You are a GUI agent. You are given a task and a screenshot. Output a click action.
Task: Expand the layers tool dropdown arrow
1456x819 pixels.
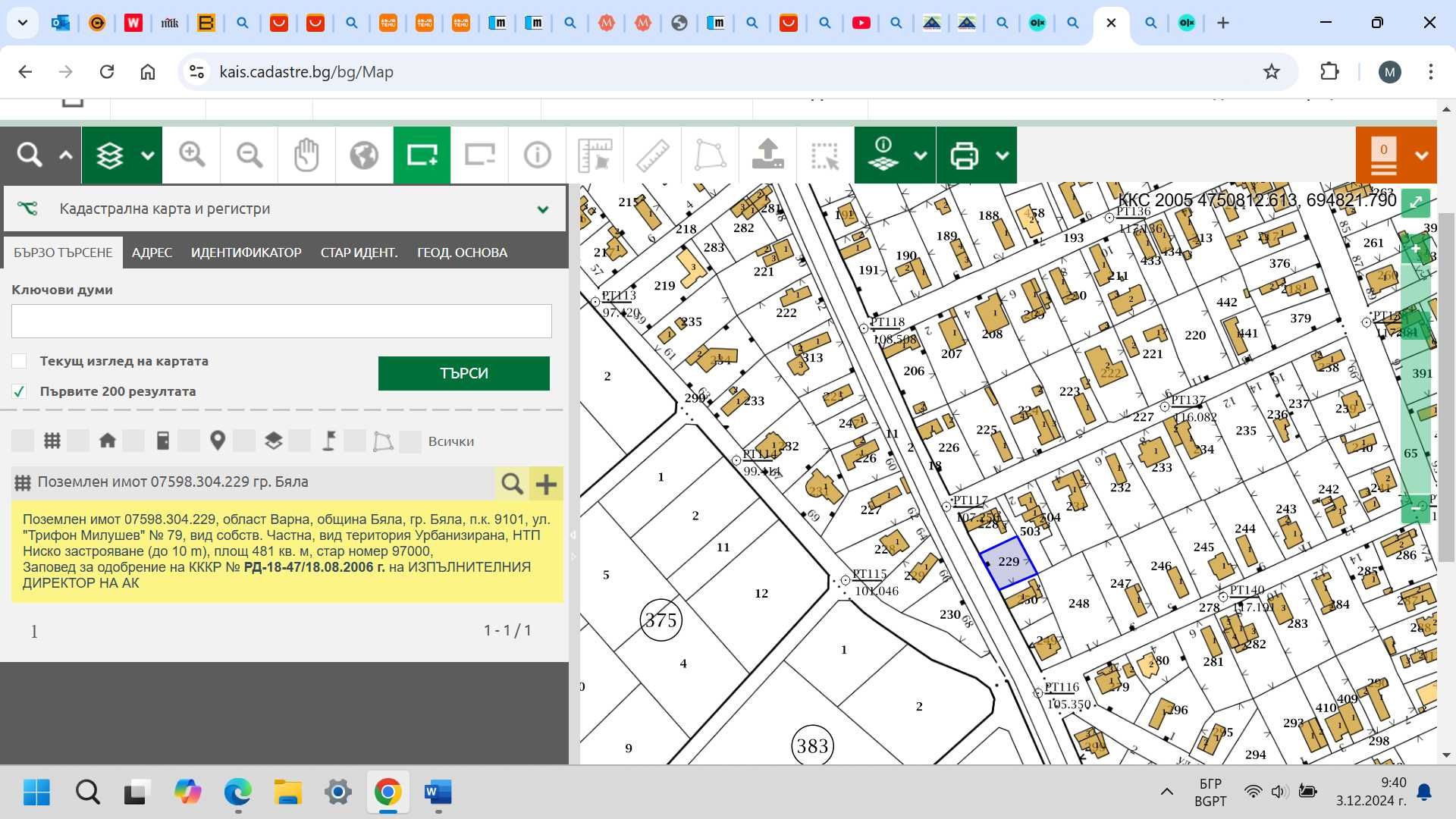coord(148,155)
